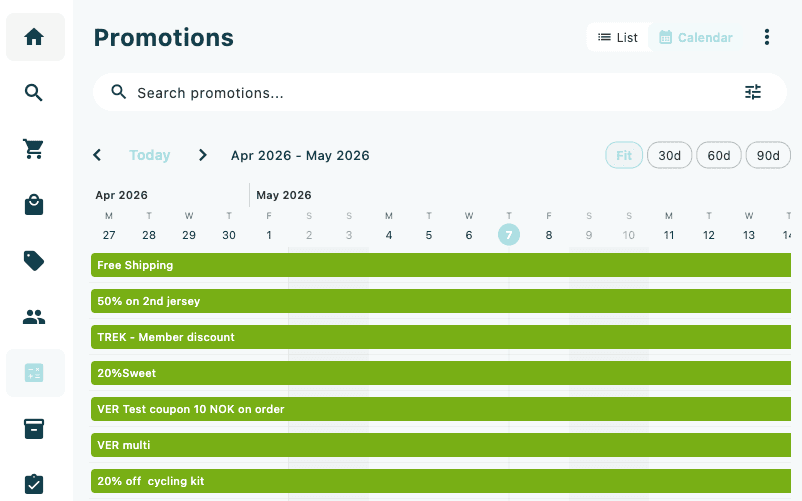Select the 60d range option
The width and height of the screenshot is (802, 501).
(719, 155)
